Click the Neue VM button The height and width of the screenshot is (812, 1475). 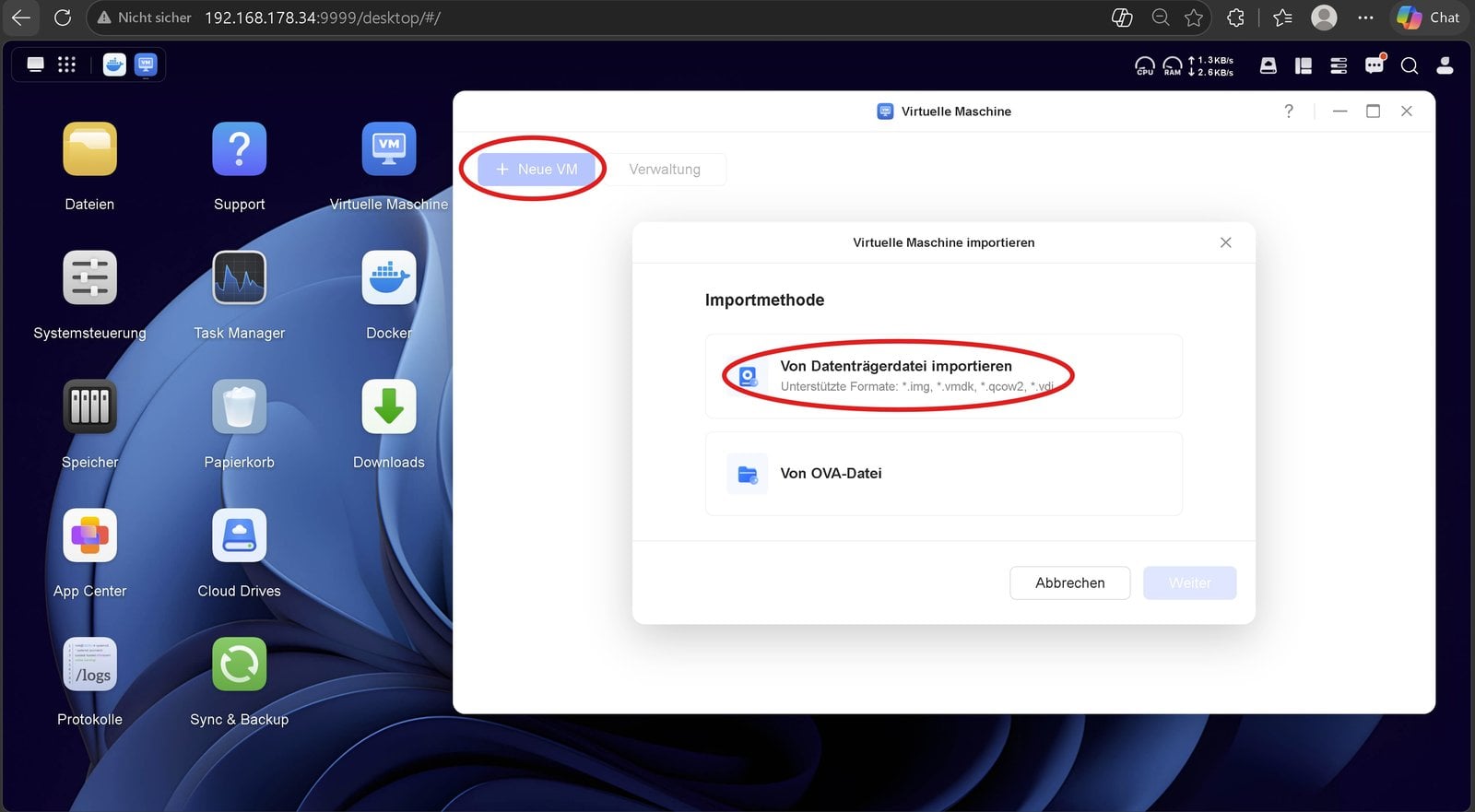point(537,170)
